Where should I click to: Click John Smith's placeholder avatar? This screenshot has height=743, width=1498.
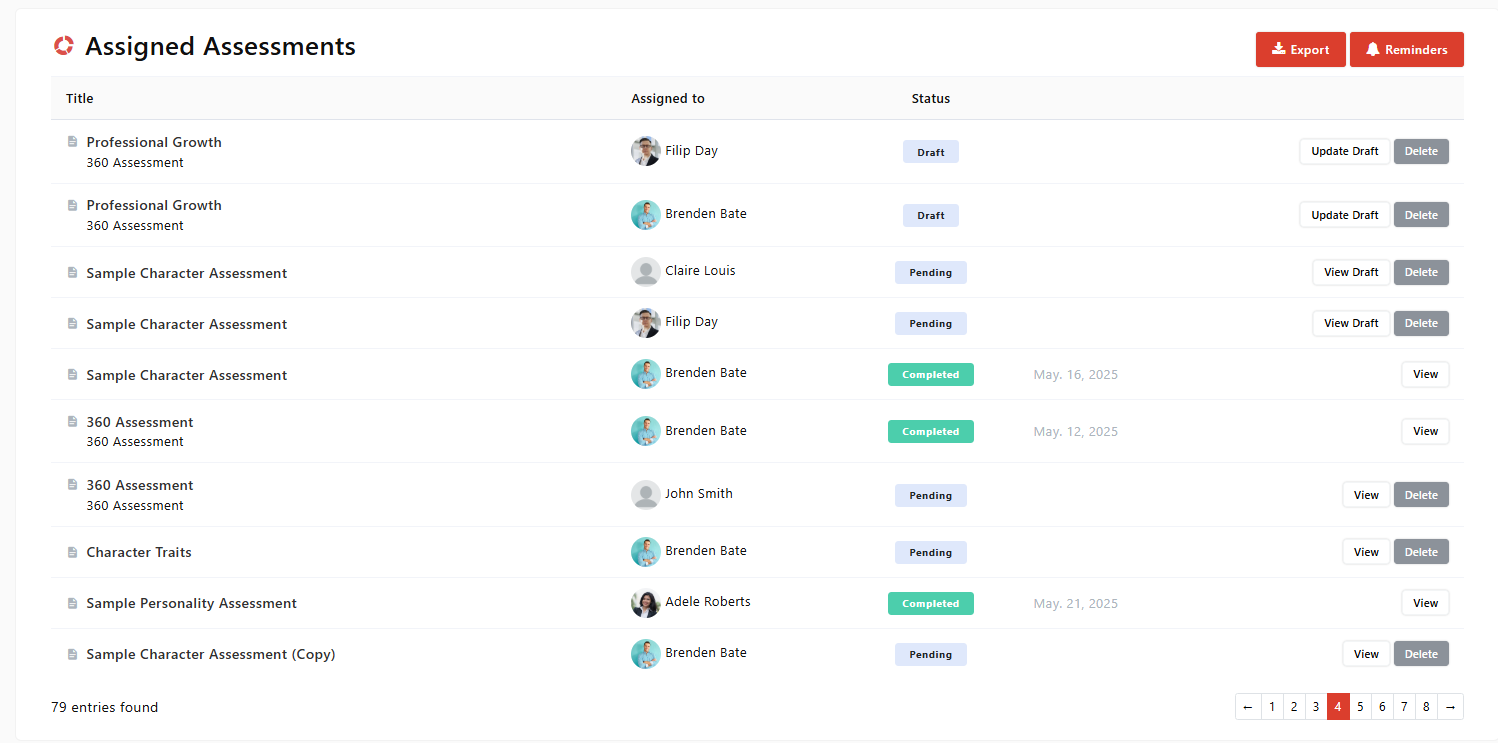click(x=645, y=494)
